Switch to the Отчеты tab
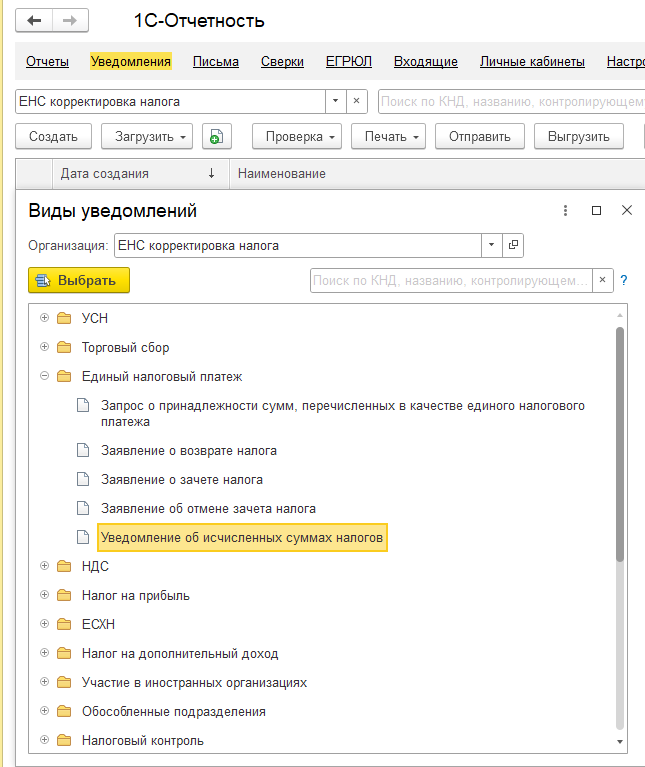This screenshot has height=767, width=645. [x=47, y=62]
